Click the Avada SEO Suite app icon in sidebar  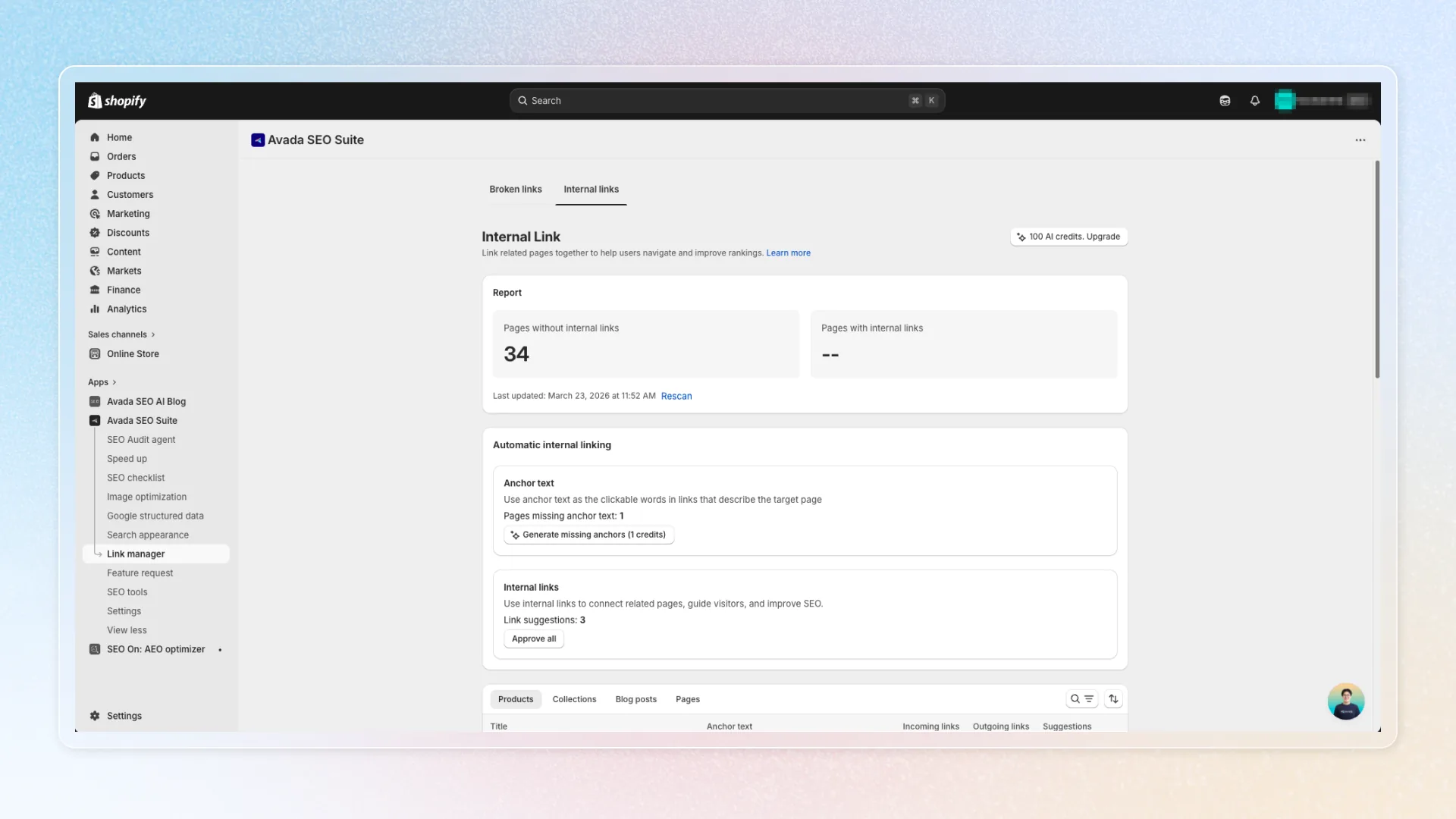(95, 420)
